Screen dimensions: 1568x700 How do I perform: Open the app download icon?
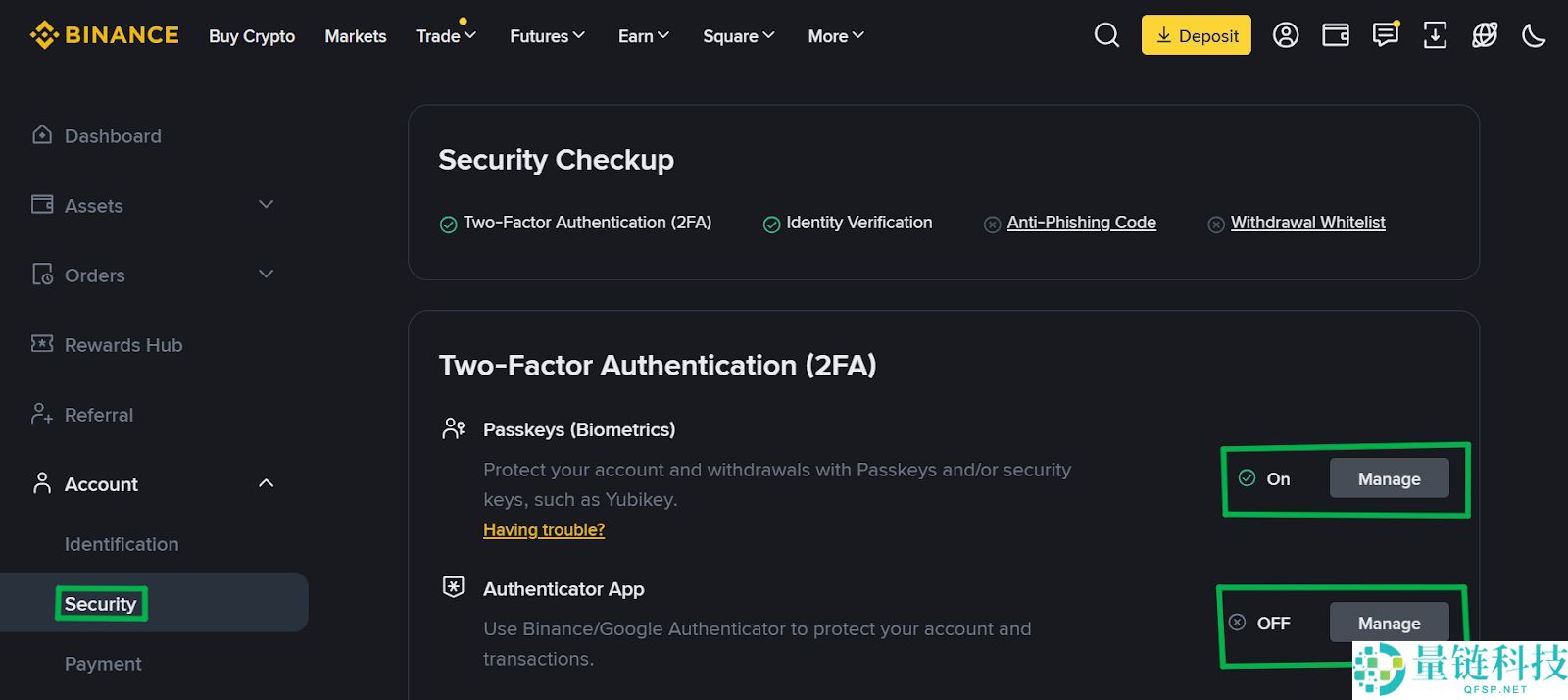tap(1435, 35)
